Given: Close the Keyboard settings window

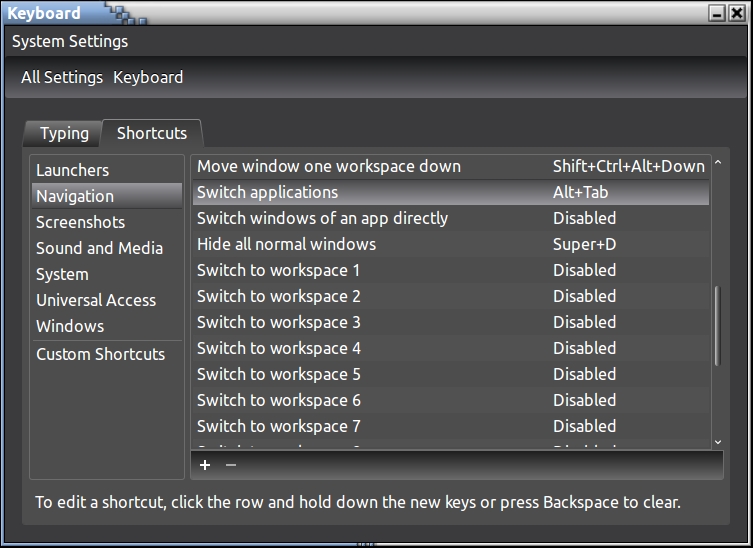Looking at the screenshot, I should point(737,14).
